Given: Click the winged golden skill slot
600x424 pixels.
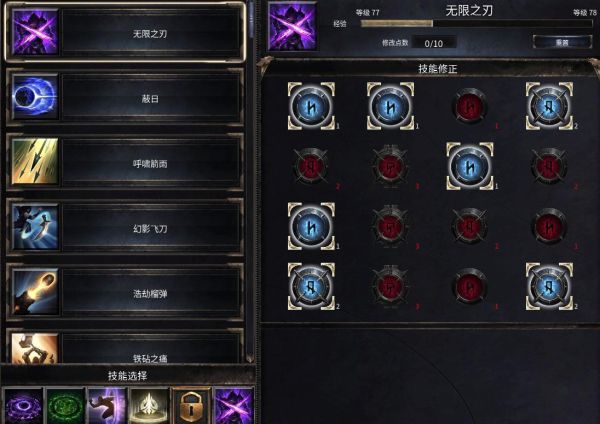Looking at the screenshot, I should coord(149,406).
